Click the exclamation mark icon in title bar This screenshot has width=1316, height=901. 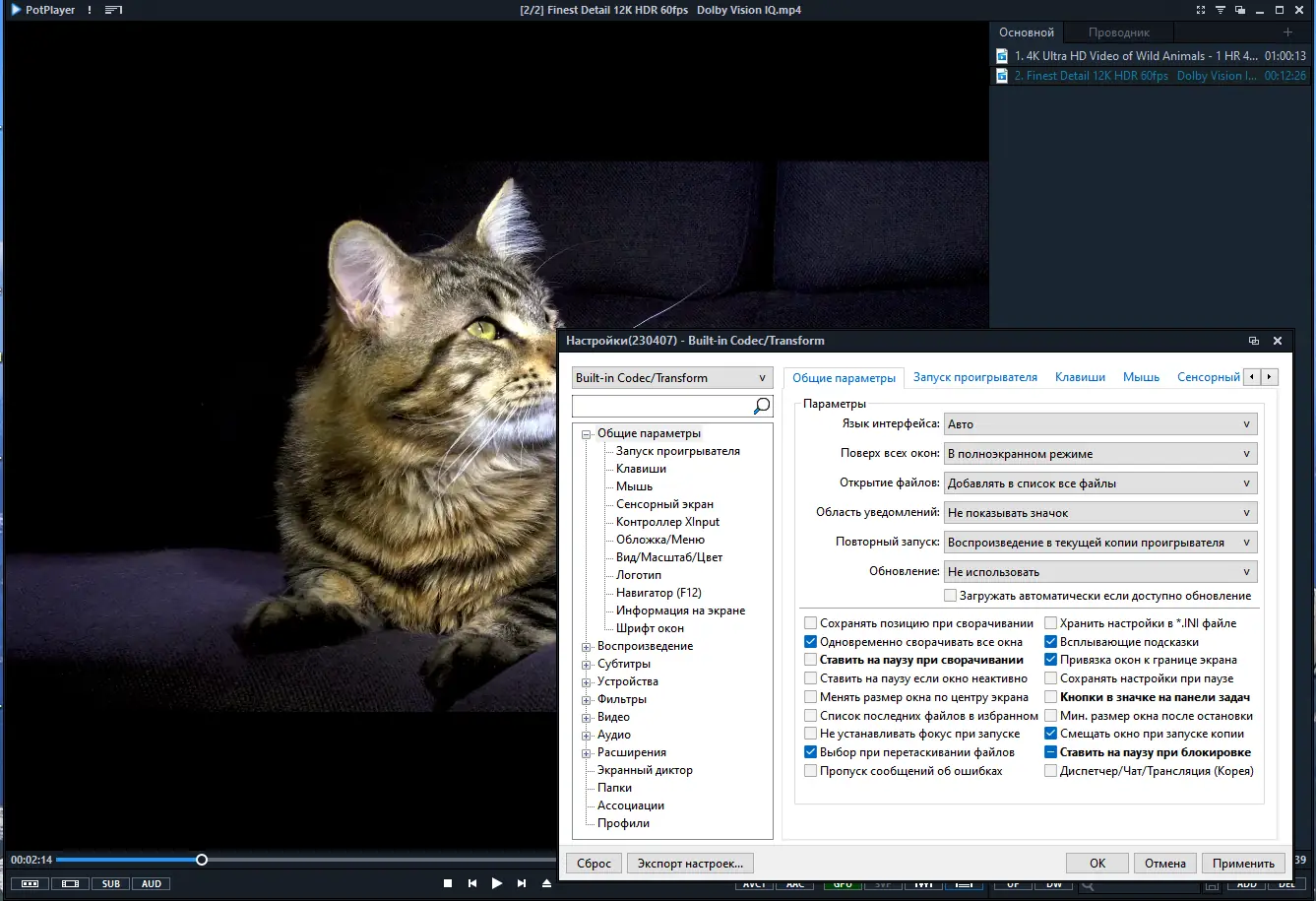[x=90, y=10]
